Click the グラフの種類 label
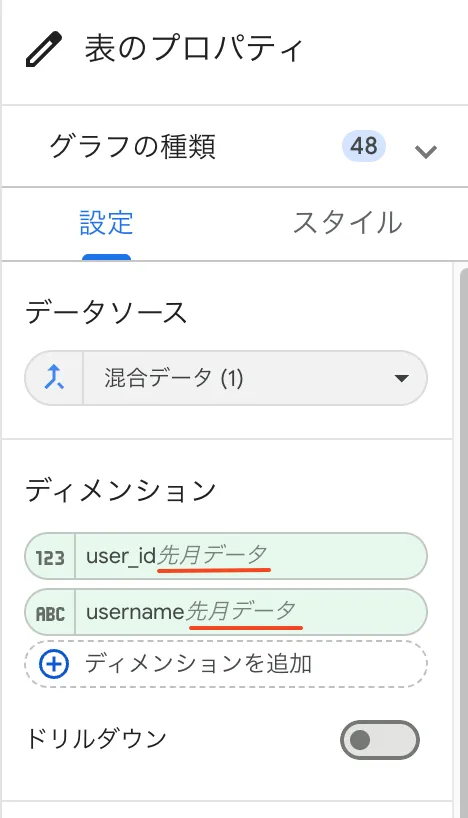The width and height of the screenshot is (468, 818). click(x=132, y=147)
